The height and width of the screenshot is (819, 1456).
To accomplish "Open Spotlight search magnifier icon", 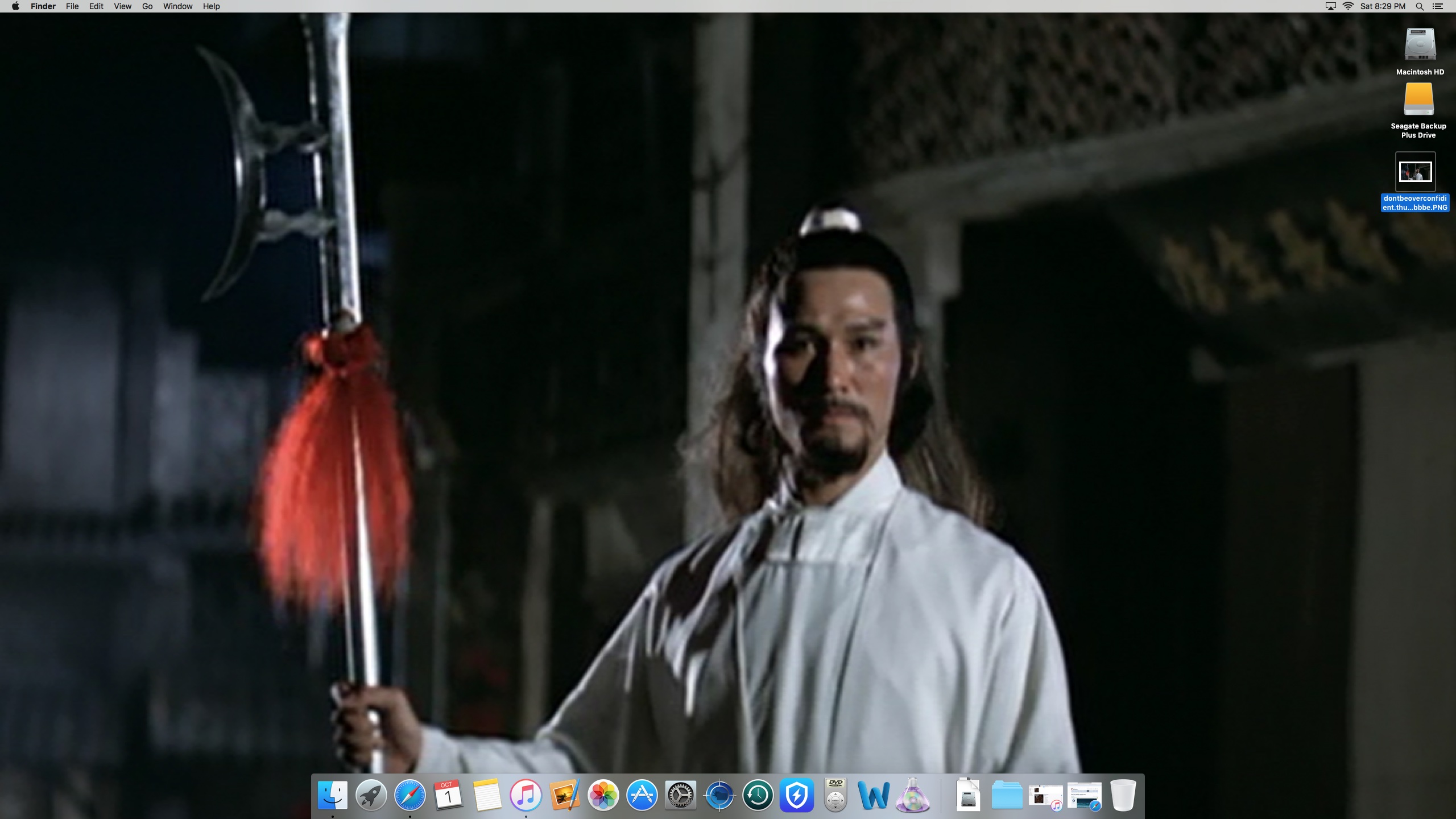I will coord(1420,6).
